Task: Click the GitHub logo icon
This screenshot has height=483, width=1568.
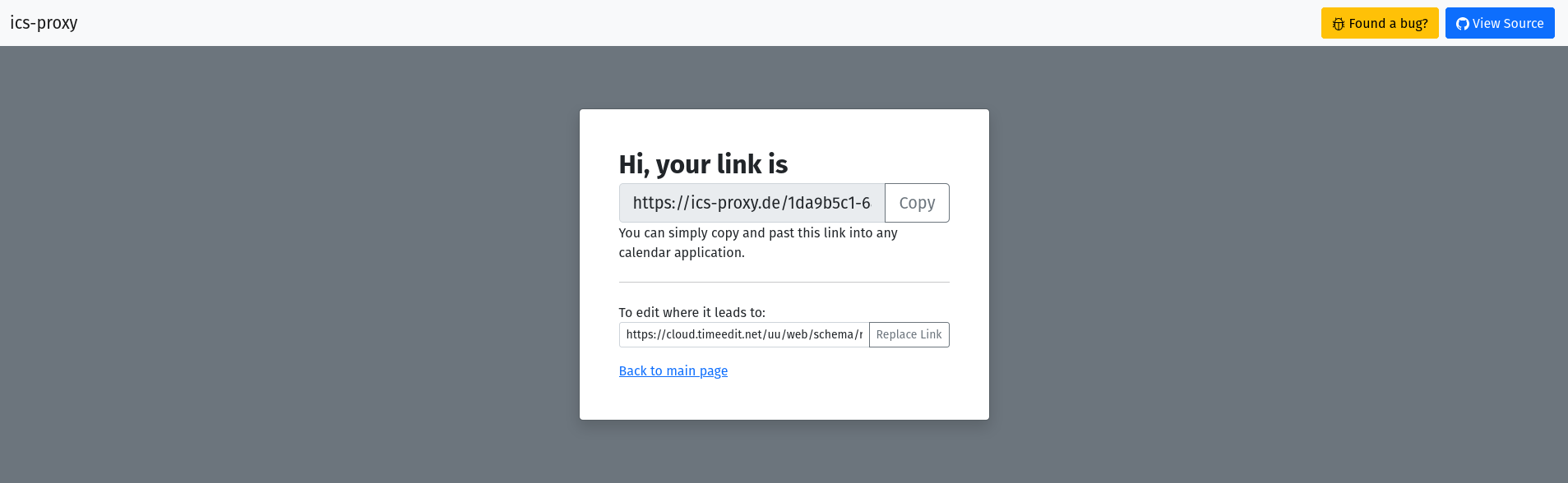Action: (x=1462, y=24)
